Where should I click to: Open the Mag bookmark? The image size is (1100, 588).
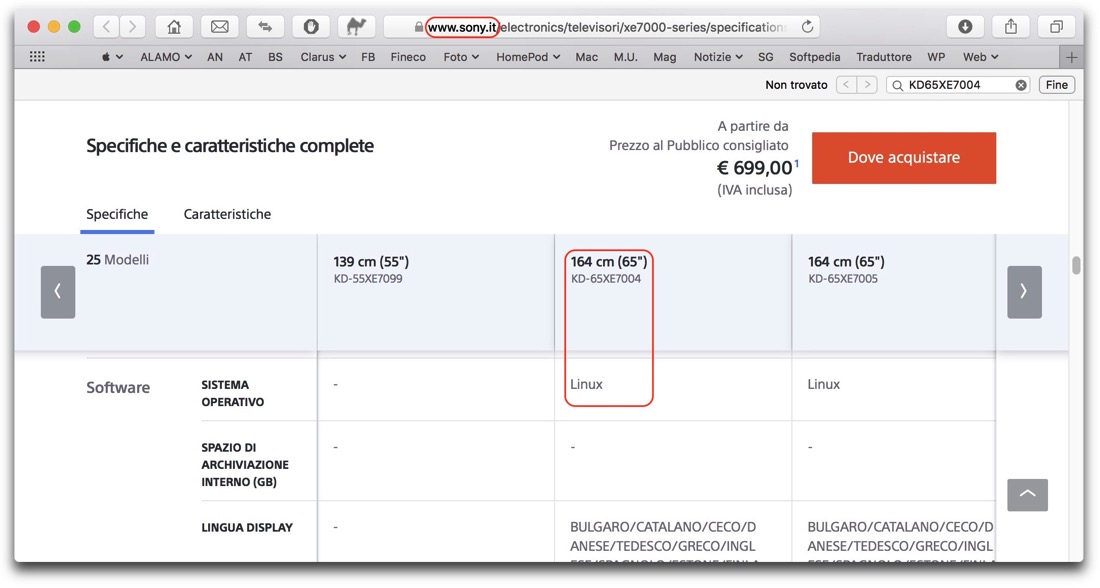(664, 57)
